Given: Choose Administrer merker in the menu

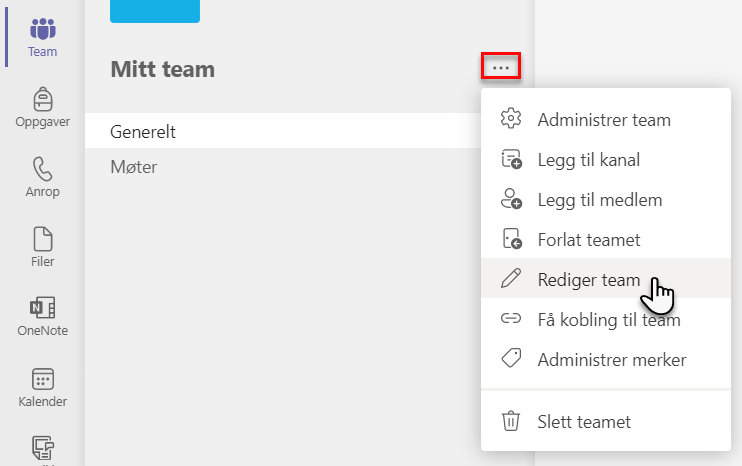Looking at the screenshot, I should [x=606, y=360].
